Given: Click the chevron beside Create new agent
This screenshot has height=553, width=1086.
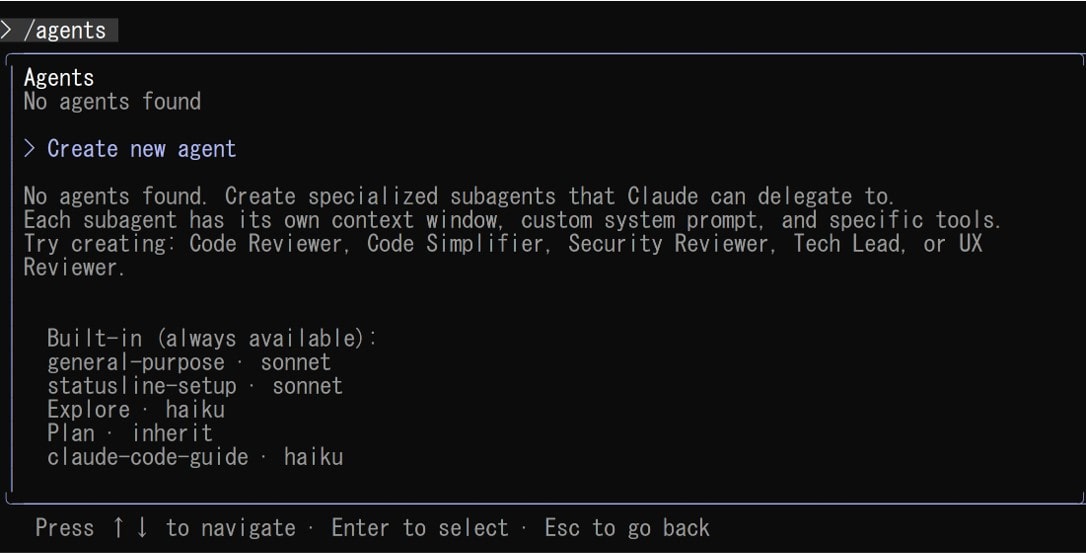Looking at the screenshot, I should [30, 149].
